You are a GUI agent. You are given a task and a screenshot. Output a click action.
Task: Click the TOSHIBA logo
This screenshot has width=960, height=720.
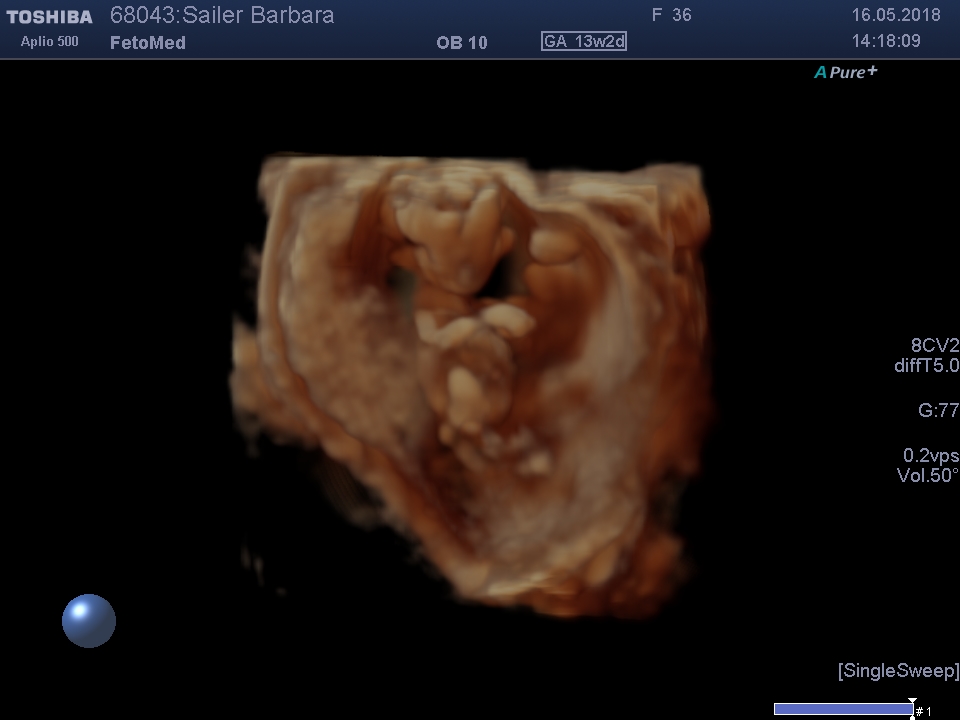[49, 17]
